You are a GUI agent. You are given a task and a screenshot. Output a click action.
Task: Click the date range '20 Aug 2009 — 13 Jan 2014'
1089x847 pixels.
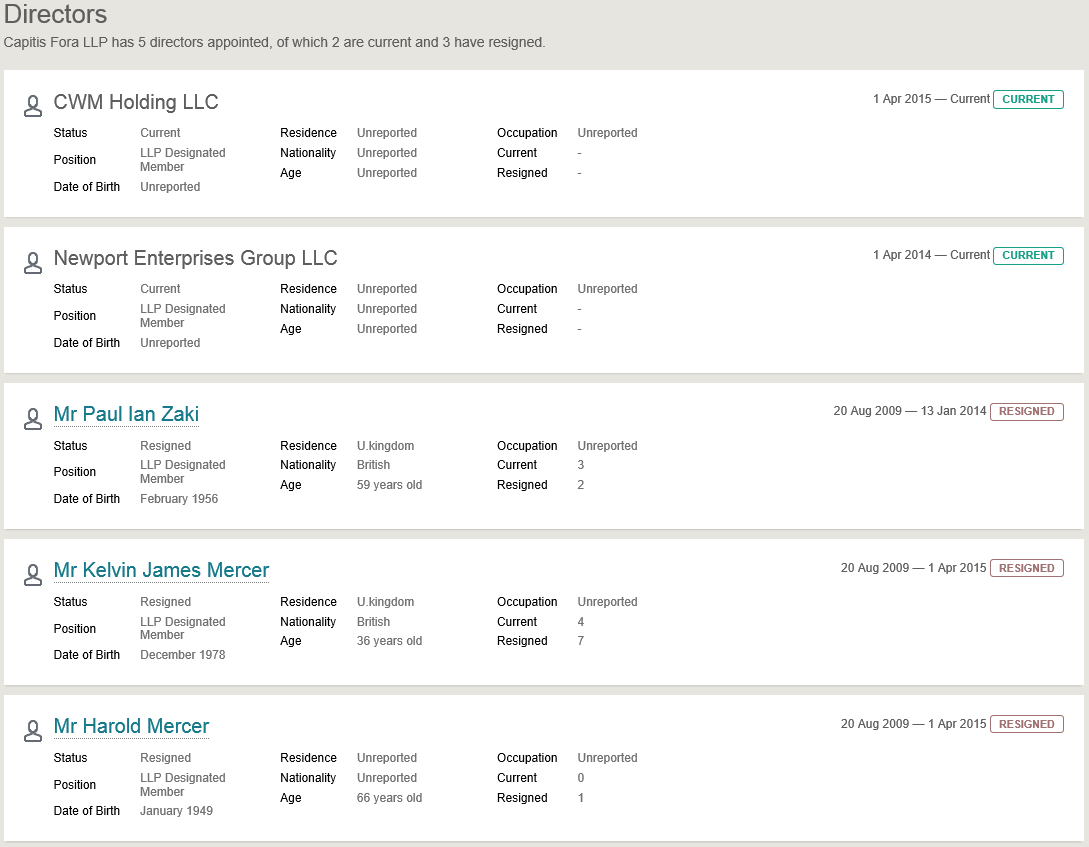(910, 411)
